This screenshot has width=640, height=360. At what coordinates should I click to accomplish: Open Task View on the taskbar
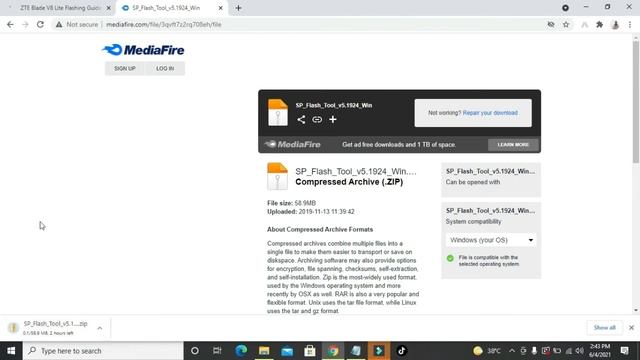(x=217, y=351)
